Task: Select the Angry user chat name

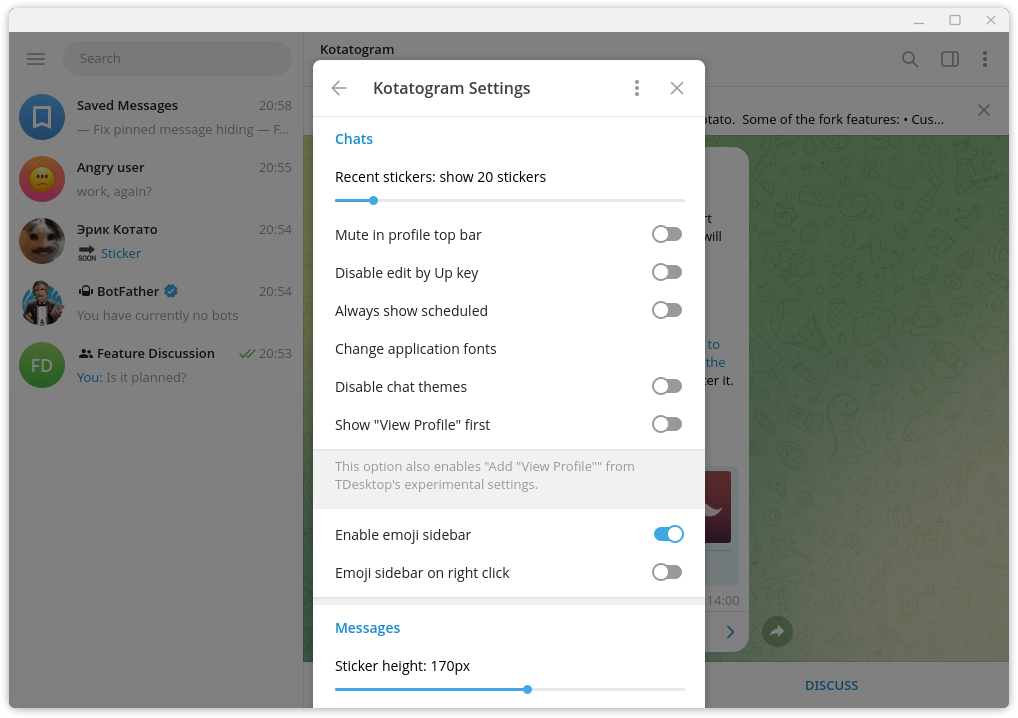Action: (x=110, y=167)
